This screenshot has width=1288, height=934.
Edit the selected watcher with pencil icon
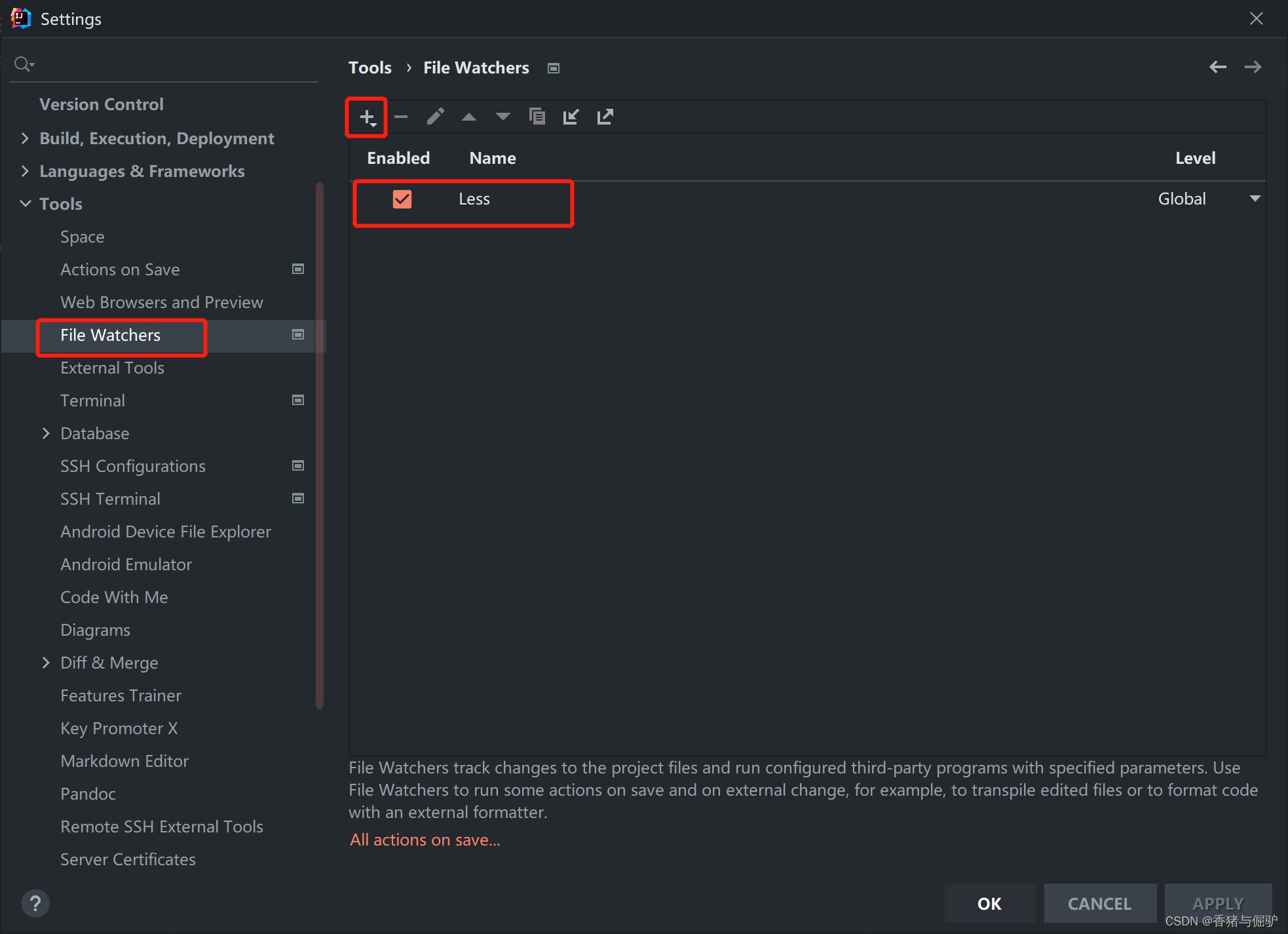pos(435,117)
